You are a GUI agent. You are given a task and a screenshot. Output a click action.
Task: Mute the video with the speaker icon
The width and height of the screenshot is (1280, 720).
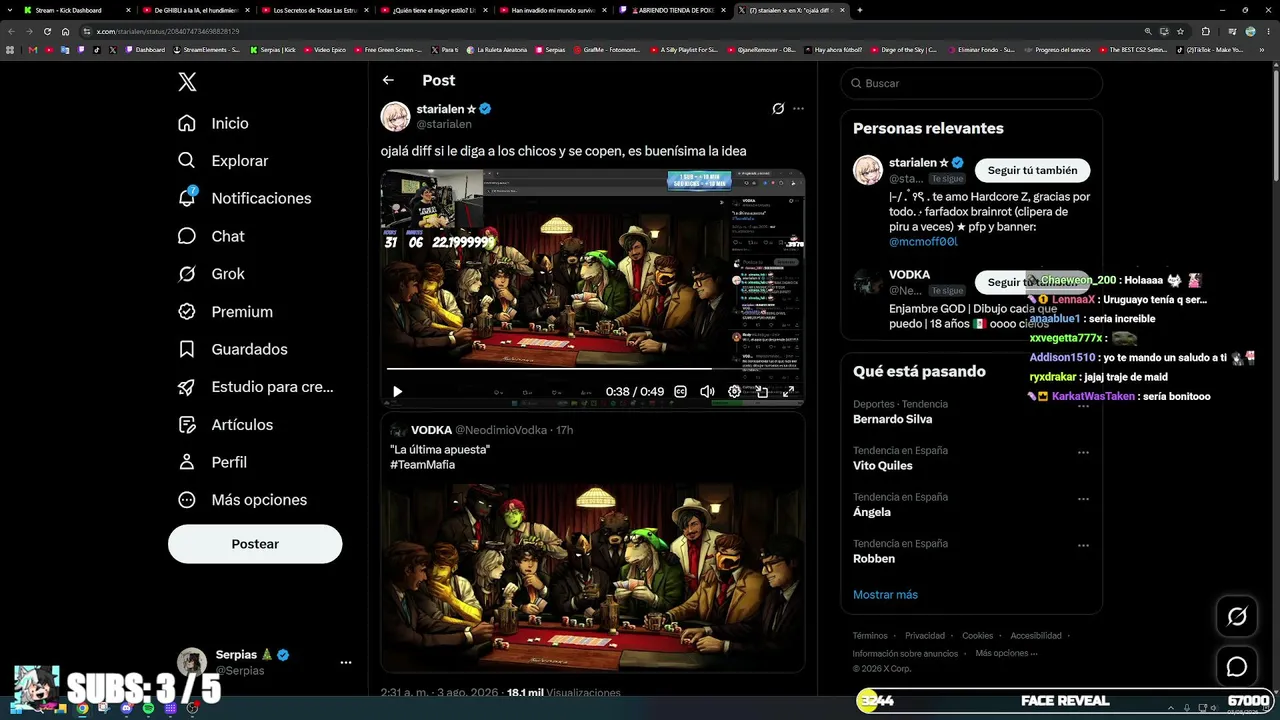click(707, 392)
